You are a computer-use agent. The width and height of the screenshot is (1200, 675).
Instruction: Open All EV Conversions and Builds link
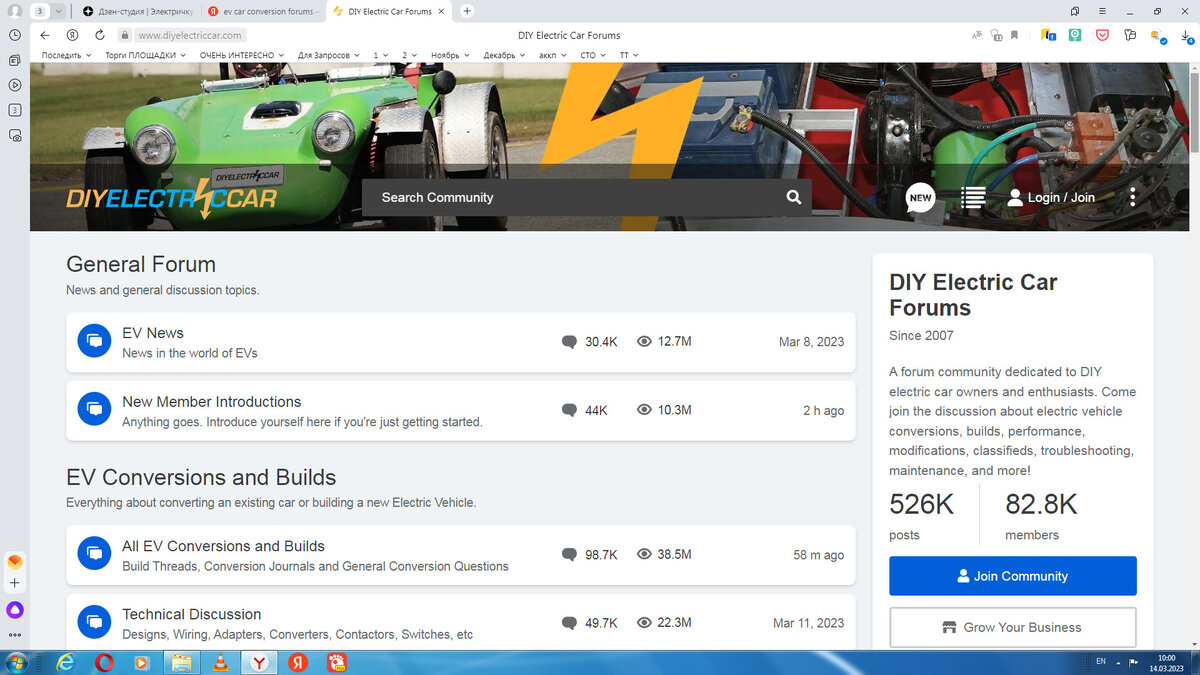[x=223, y=546]
